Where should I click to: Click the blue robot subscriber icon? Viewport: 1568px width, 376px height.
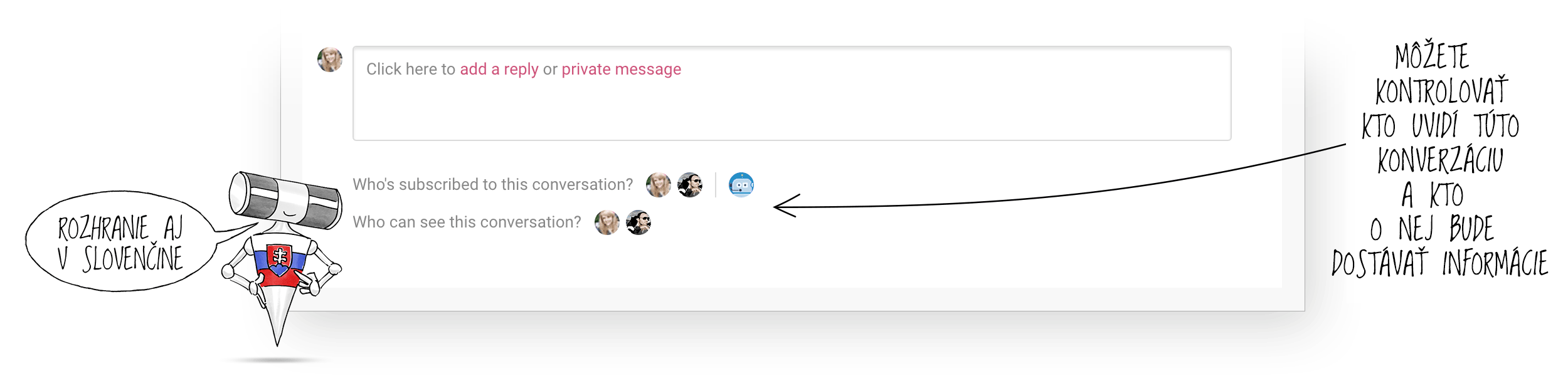tap(741, 185)
